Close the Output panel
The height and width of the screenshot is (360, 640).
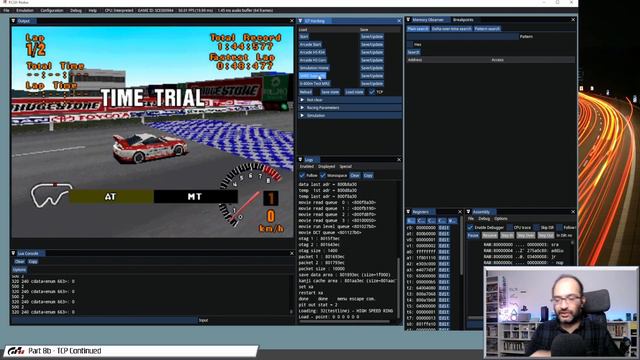pyautogui.click(x=291, y=21)
